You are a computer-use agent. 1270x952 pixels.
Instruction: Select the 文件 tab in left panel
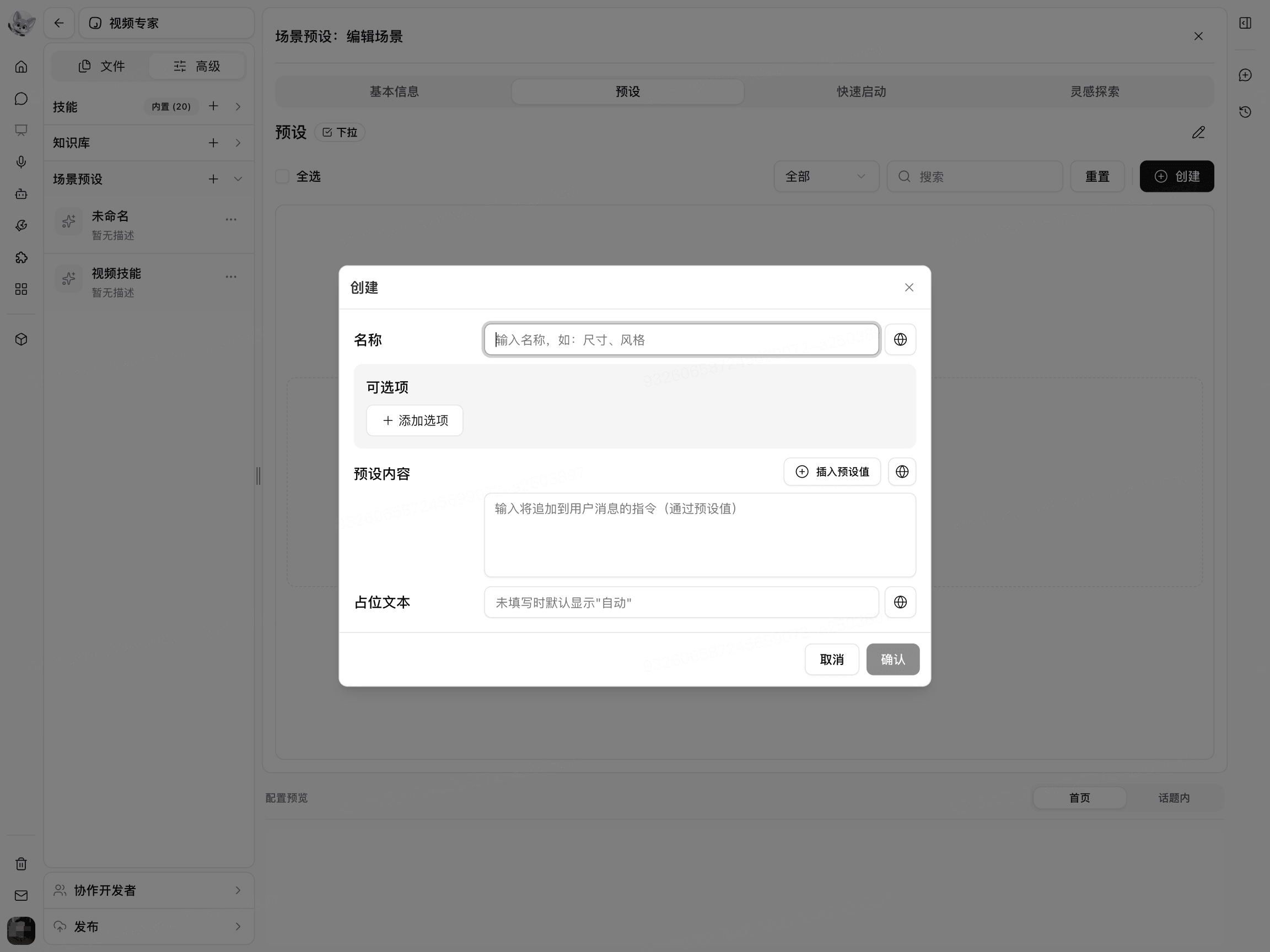point(101,66)
